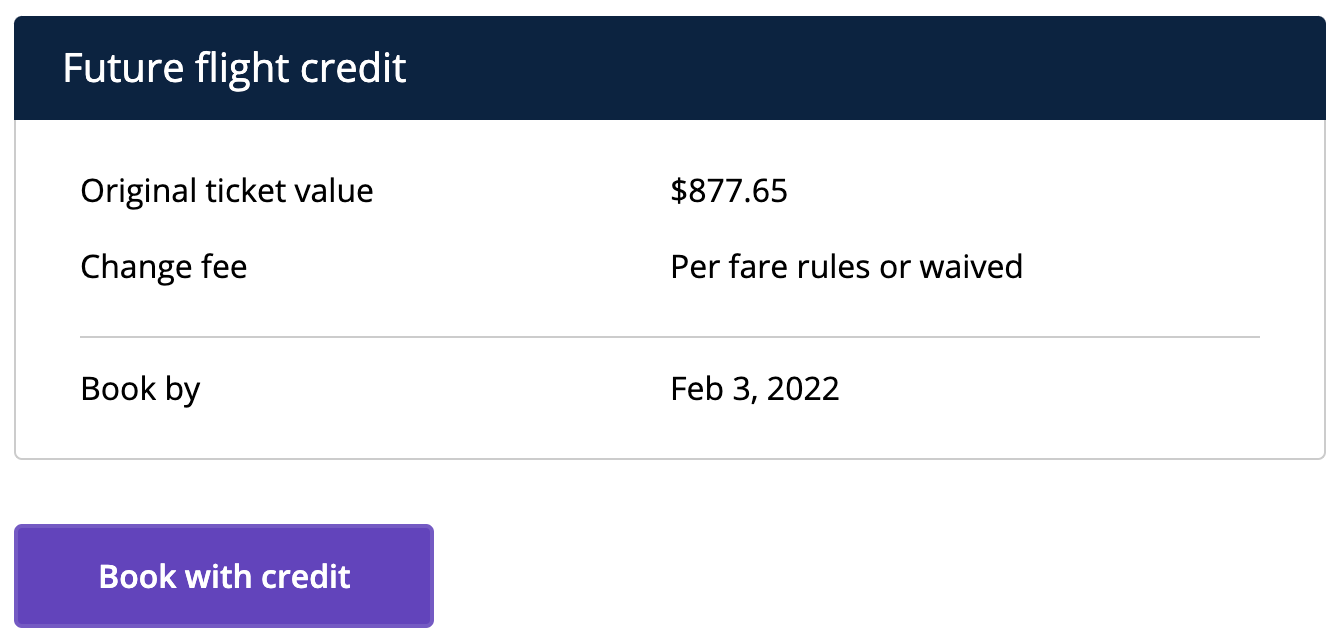Viewport: 1344px width, 644px height.
Task: Select the Change fee label
Action: tap(163, 267)
